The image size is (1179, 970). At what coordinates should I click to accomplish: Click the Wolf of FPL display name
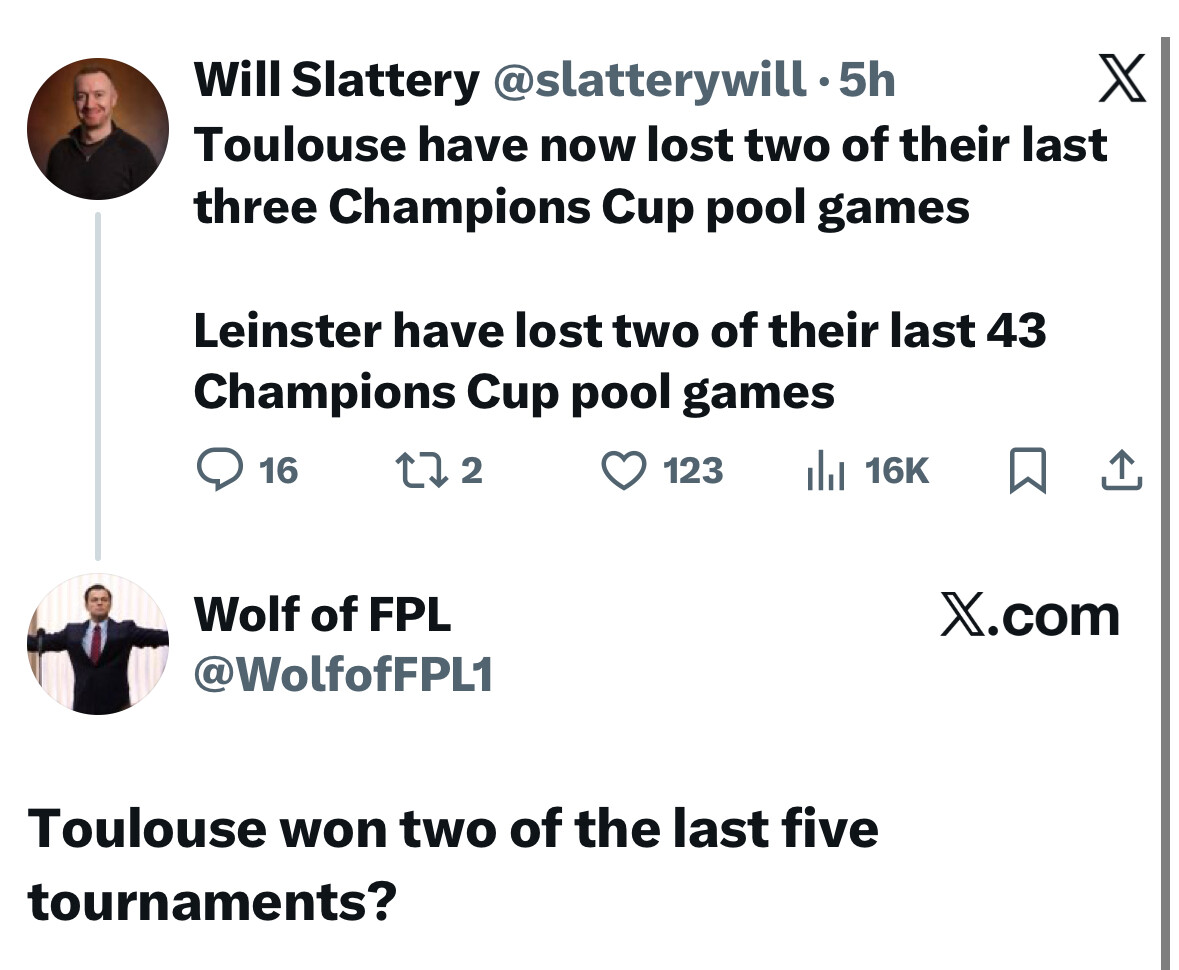[322, 613]
